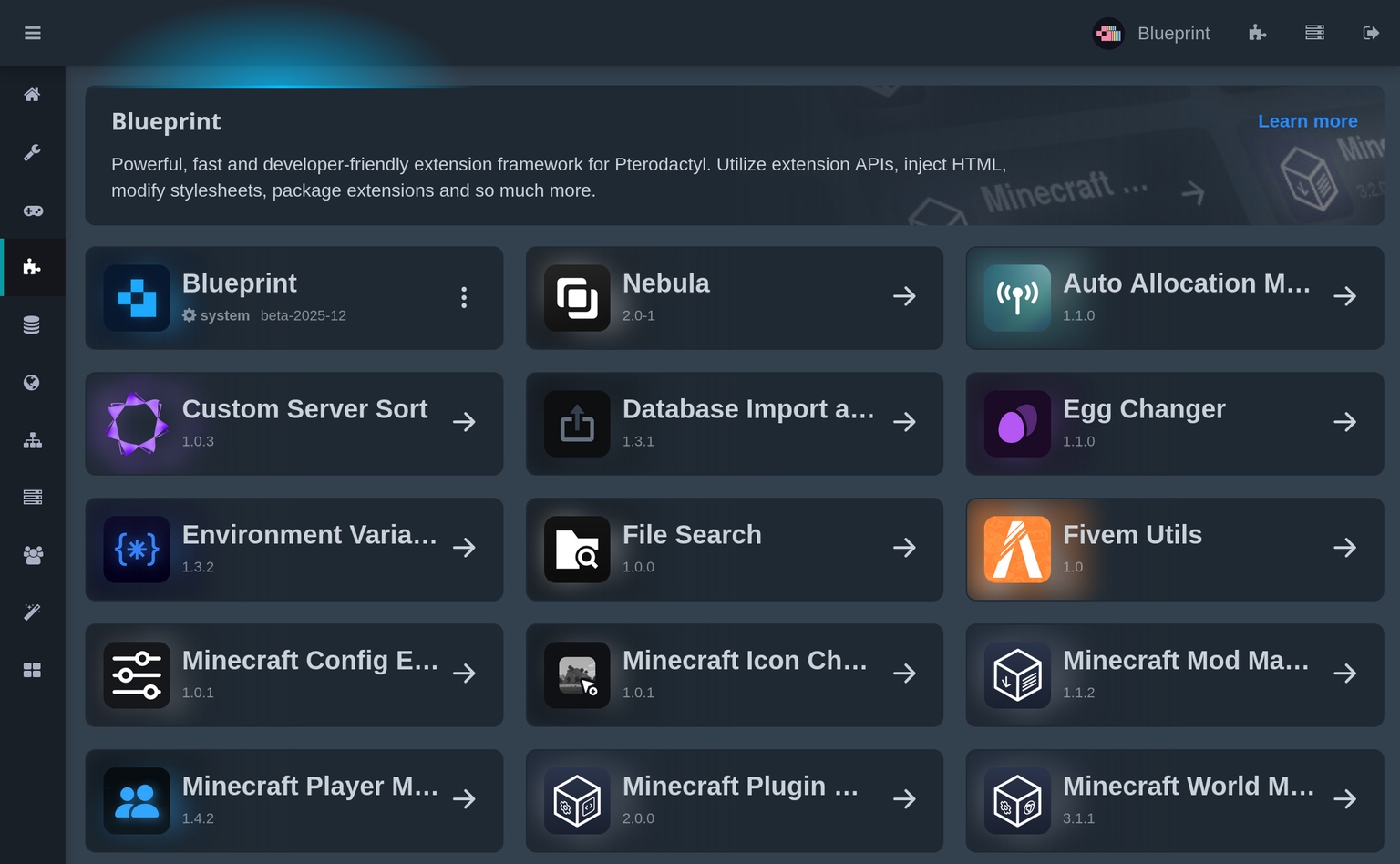Viewport: 1400px width, 864px height.
Task: Click the "3.1.1" version under Minecraft World
Action: click(1079, 818)
